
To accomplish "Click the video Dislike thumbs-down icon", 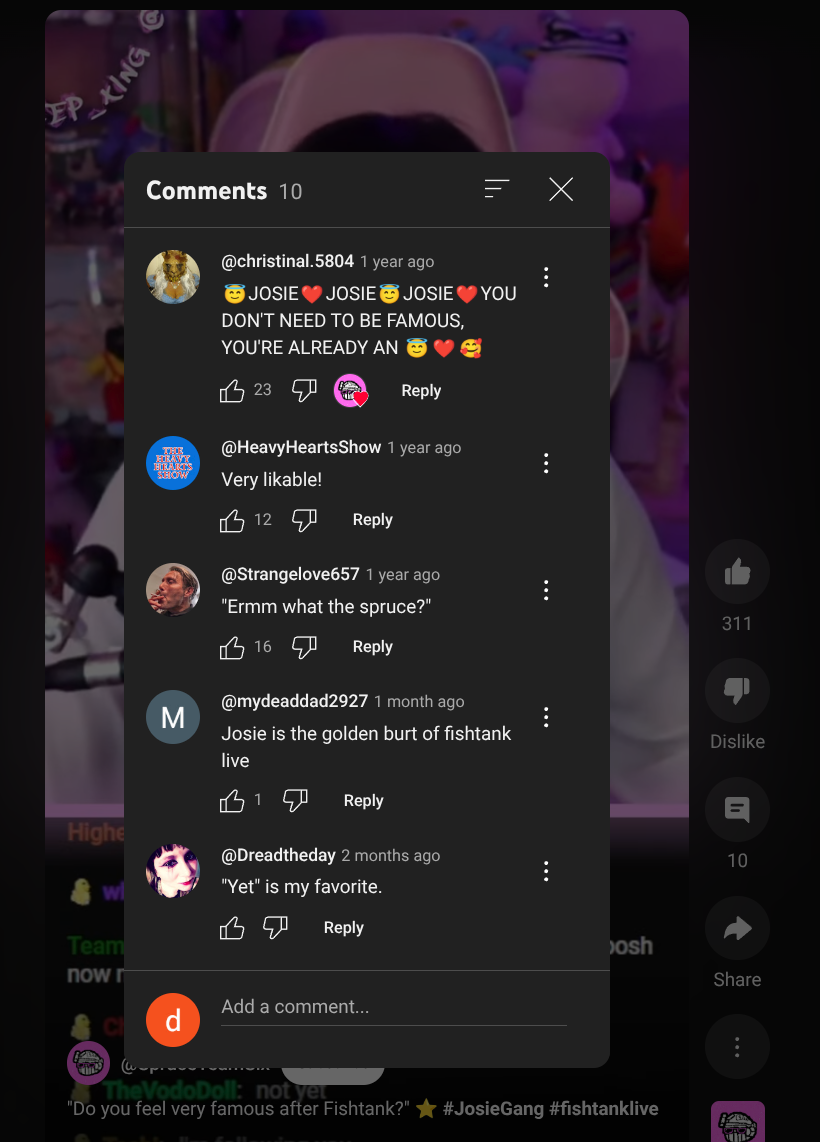I will point(737,690).
